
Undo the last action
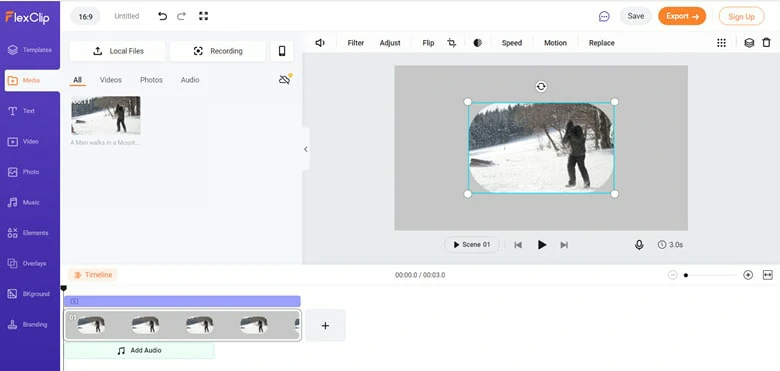[x=162, y=16]
